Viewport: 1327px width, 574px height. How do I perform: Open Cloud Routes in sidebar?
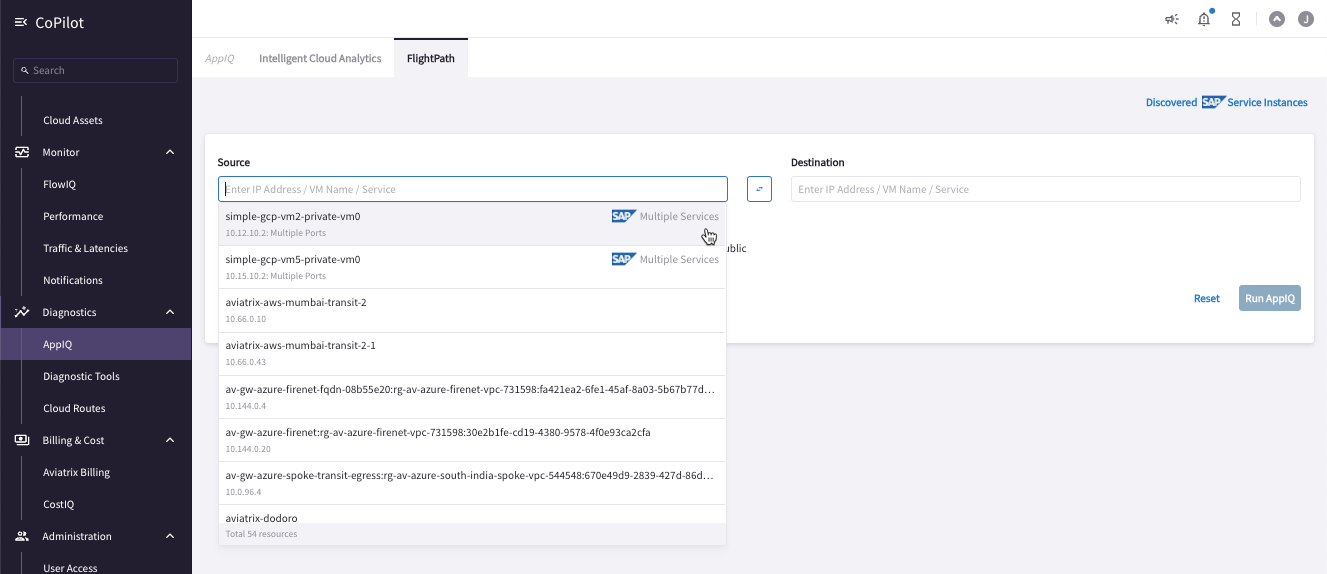pyautogui.click(x=74, y=408)
